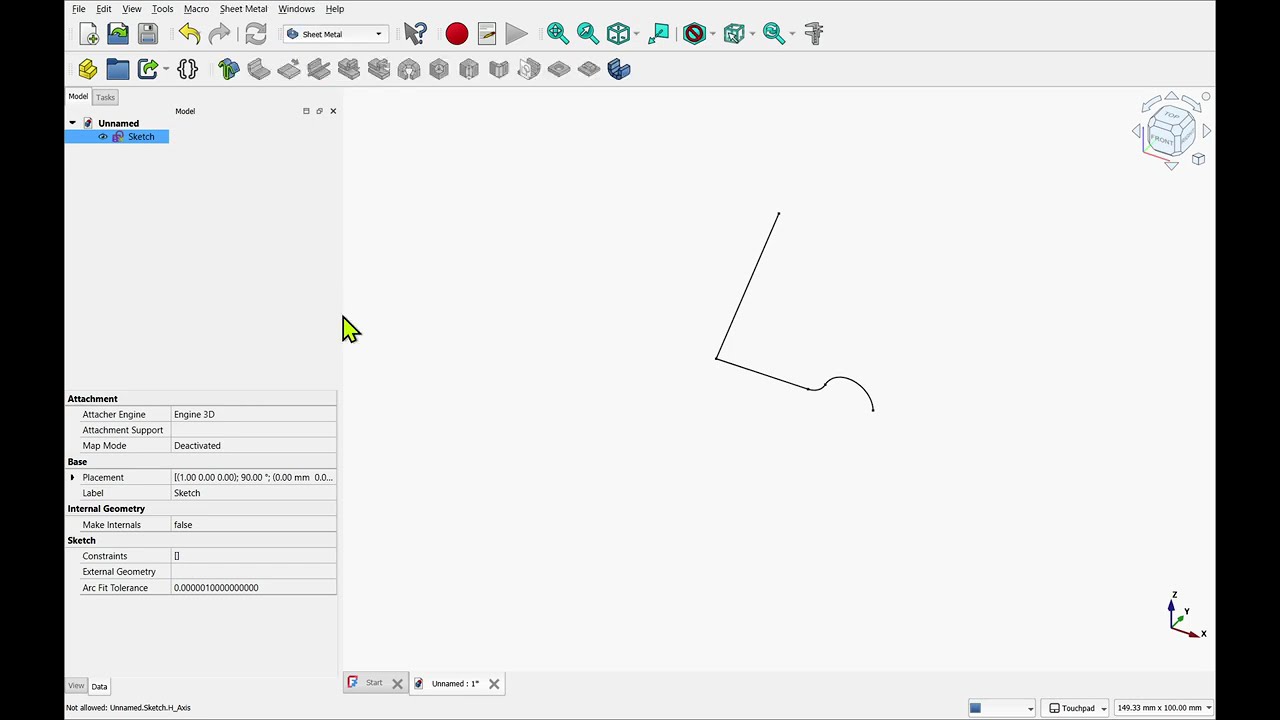The width and height of the screenshot is (1280, 720).
Task: Click the Make Base Wall icon
Action: (228, 69)
